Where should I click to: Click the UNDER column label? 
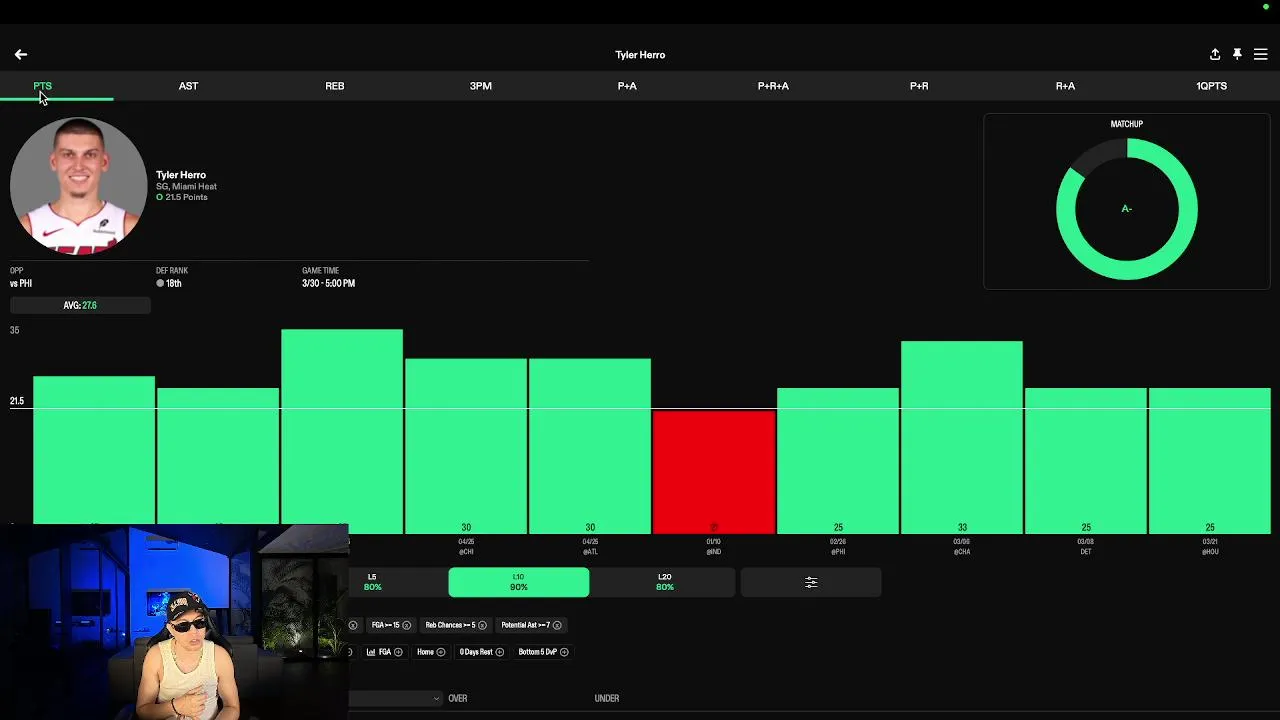point(607,698)
